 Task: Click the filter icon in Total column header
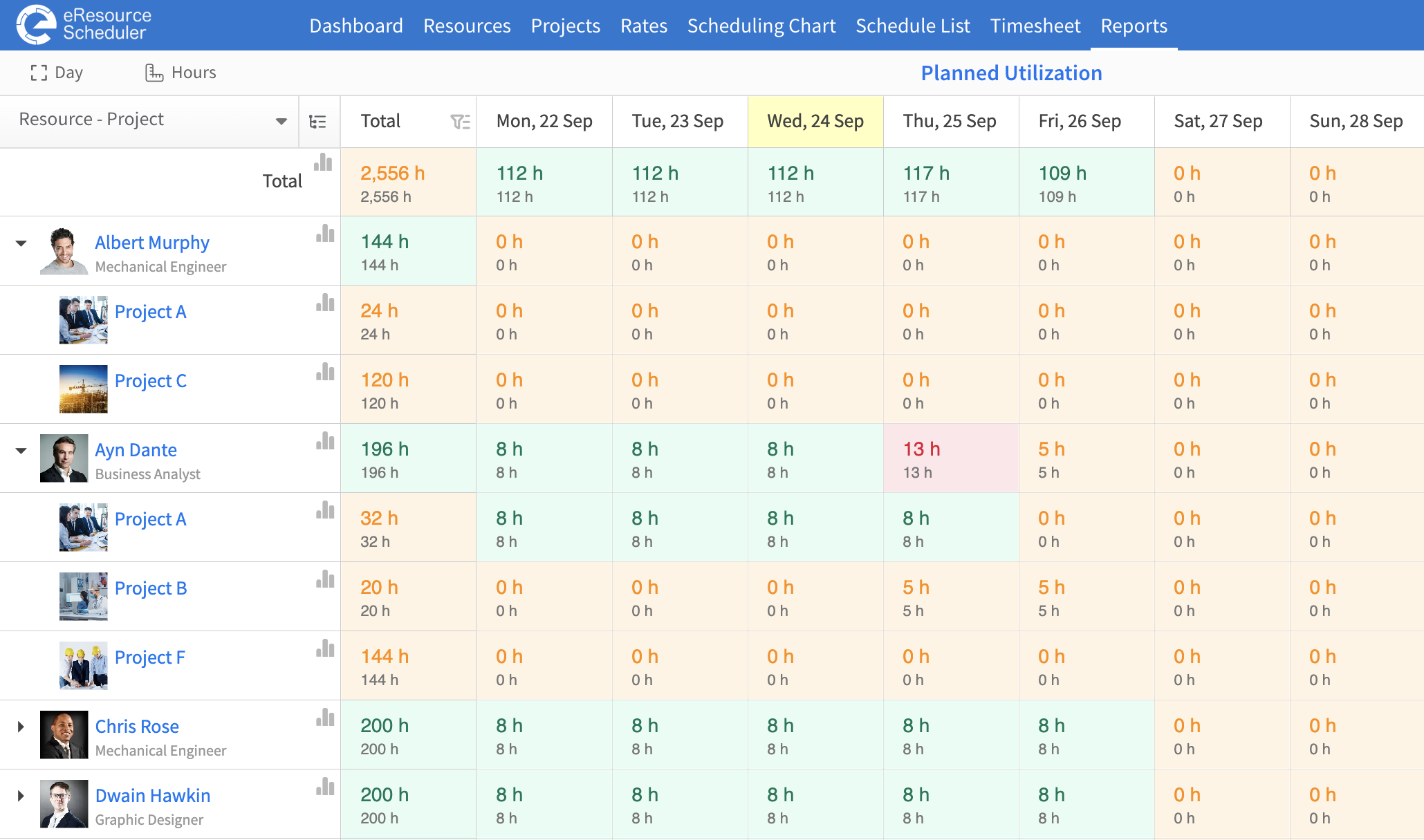[x=460, y=122]
